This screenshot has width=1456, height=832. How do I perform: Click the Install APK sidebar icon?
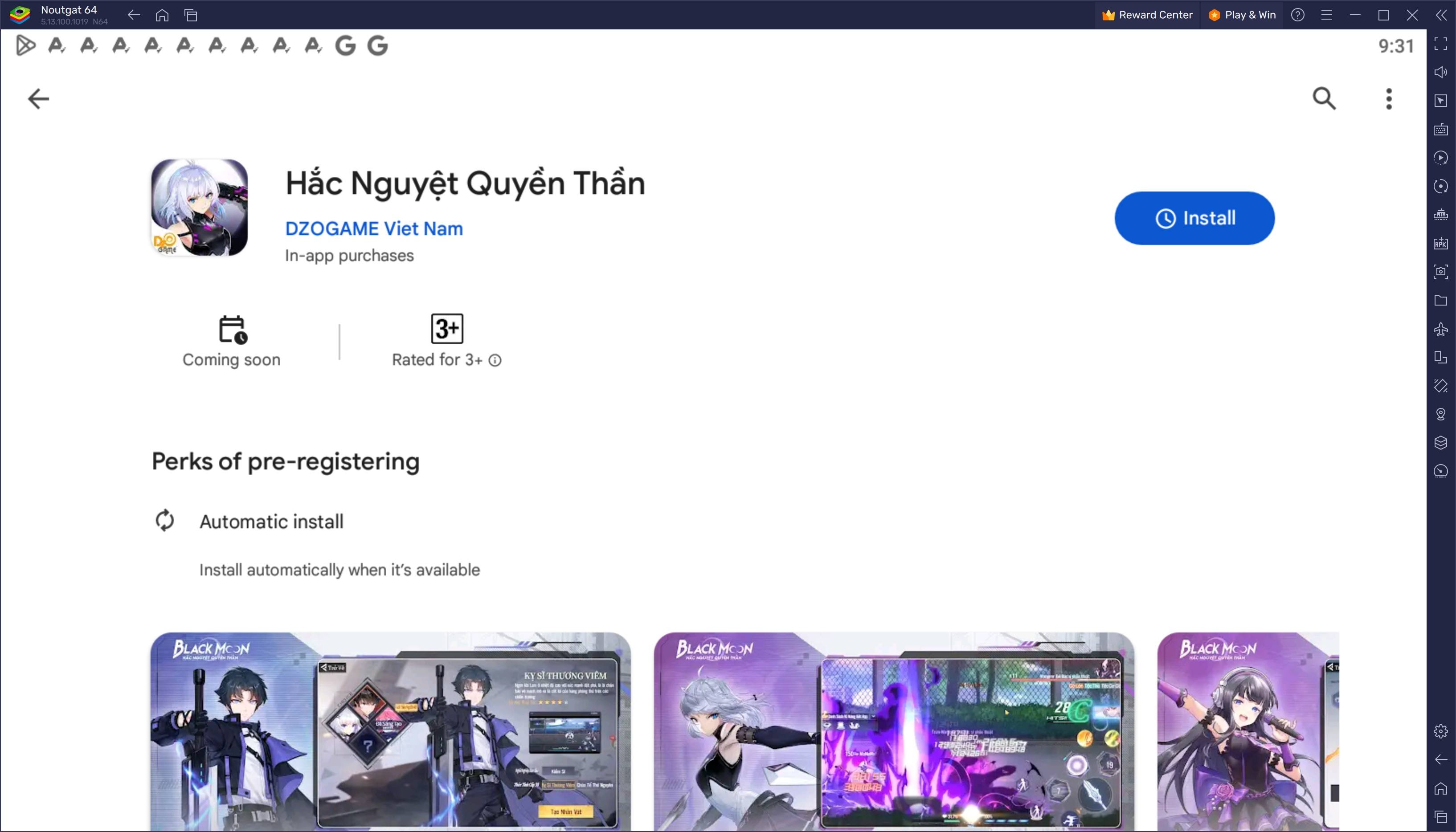pos(1440,244)
